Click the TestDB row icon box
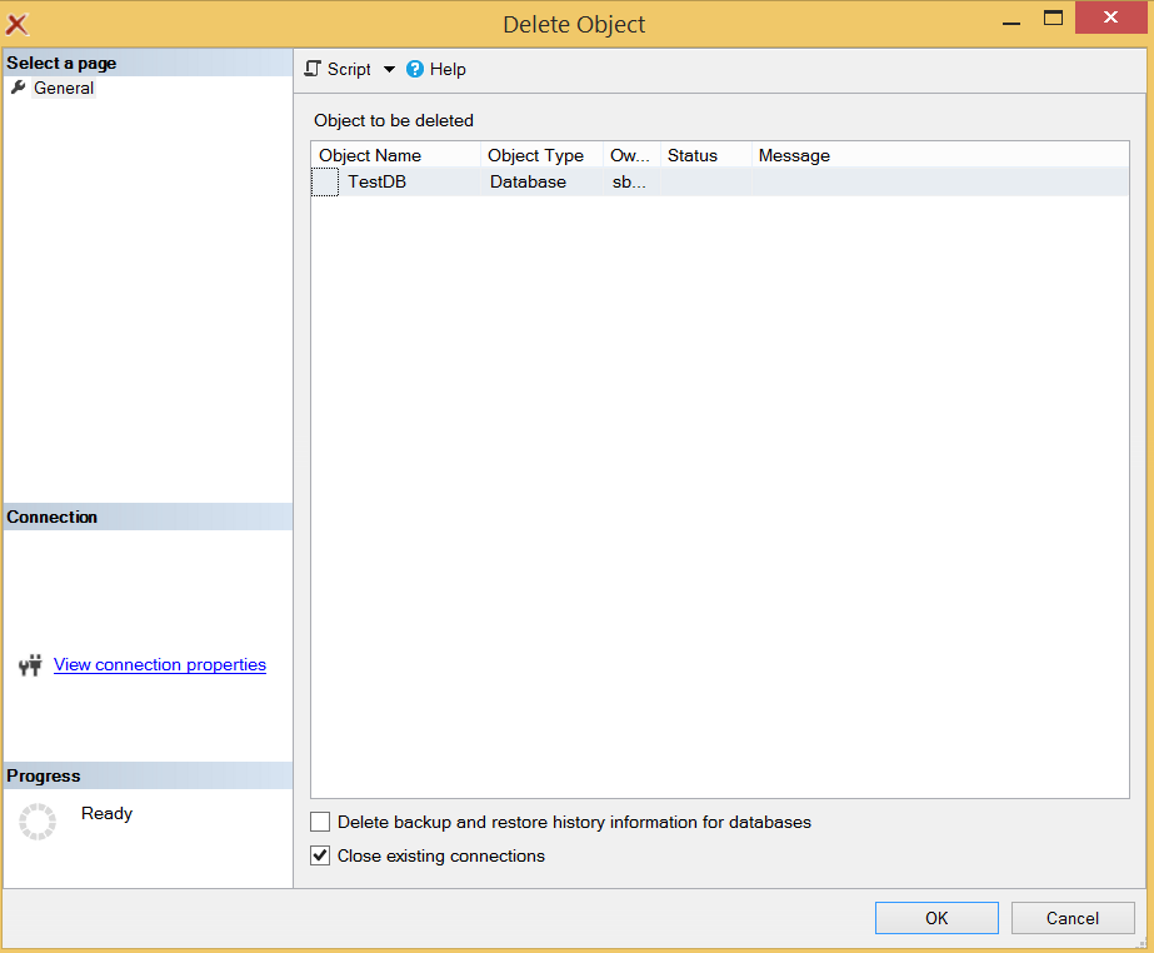Screen dimensions: 1154x953 325,182
